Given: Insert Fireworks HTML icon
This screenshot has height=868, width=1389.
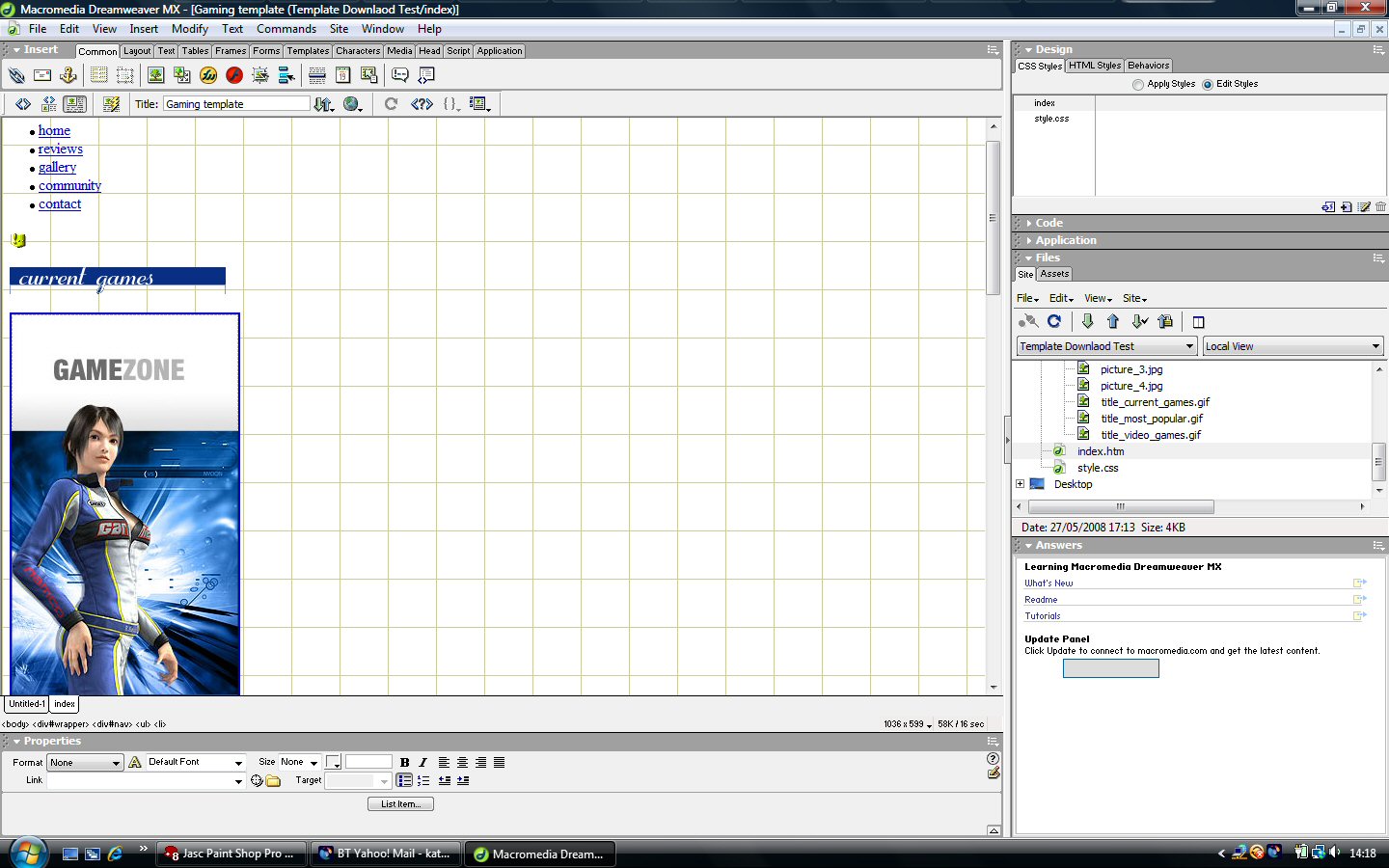Looking at the screenshot, I should [208, 75].
